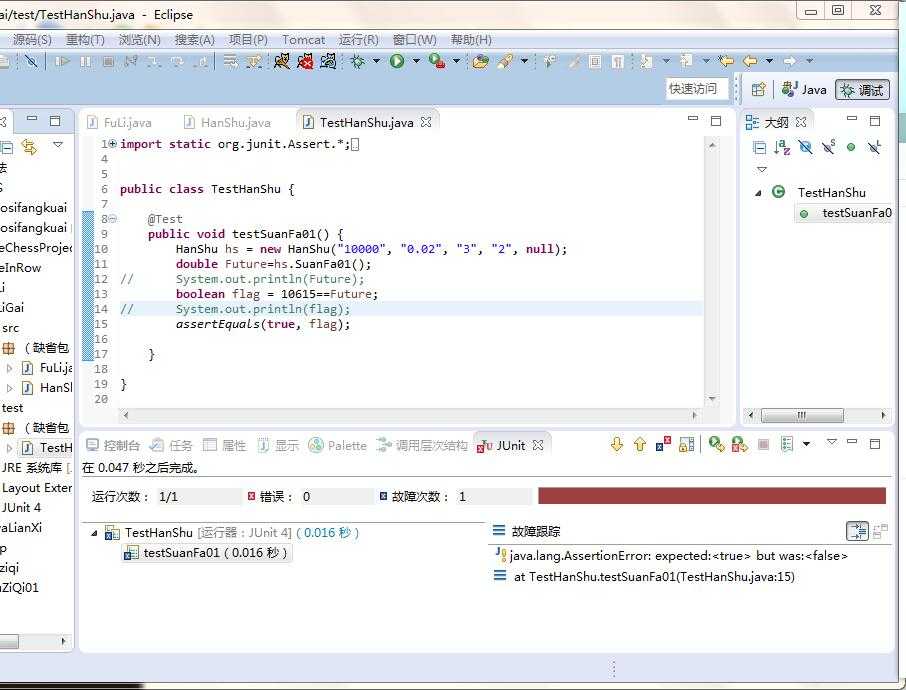The height and width of the screenshot is (690, 906).
Task: Click editor horizontal scrollbar right arrow
Action: pyautogui.click(x=695, y=415)
